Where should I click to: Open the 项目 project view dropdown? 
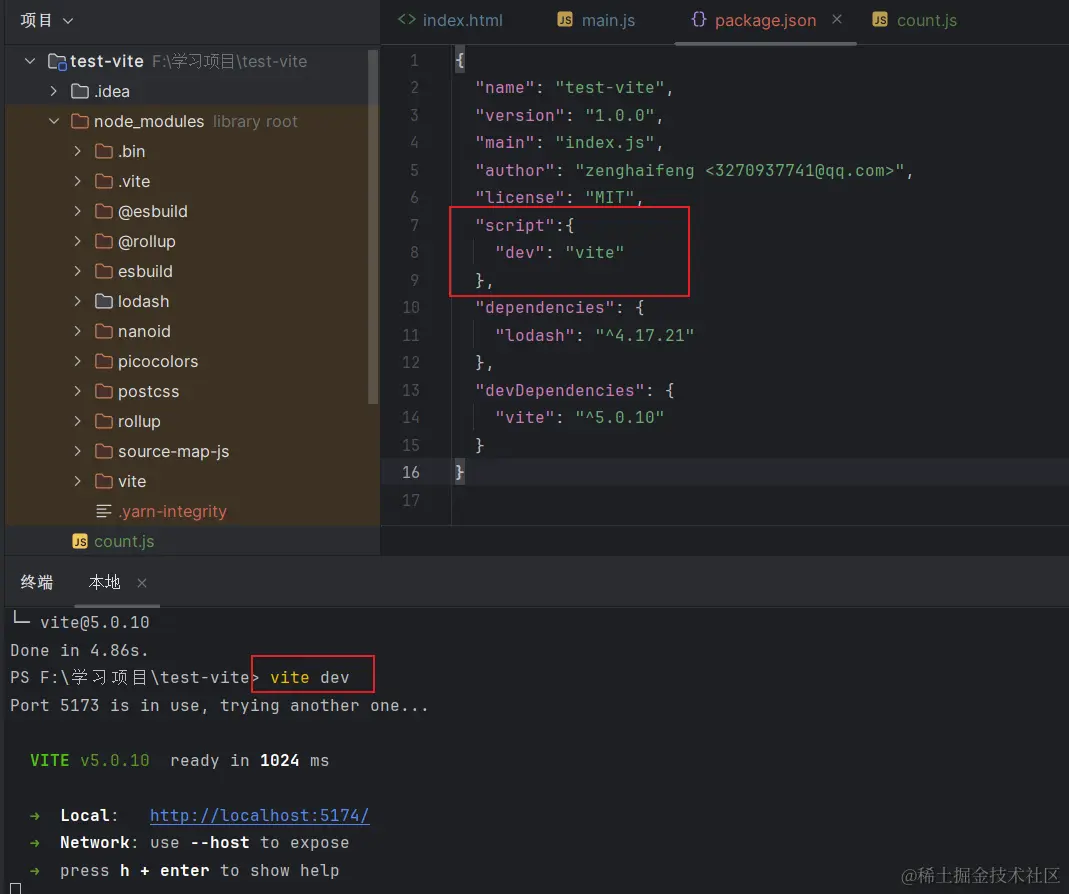46,20
